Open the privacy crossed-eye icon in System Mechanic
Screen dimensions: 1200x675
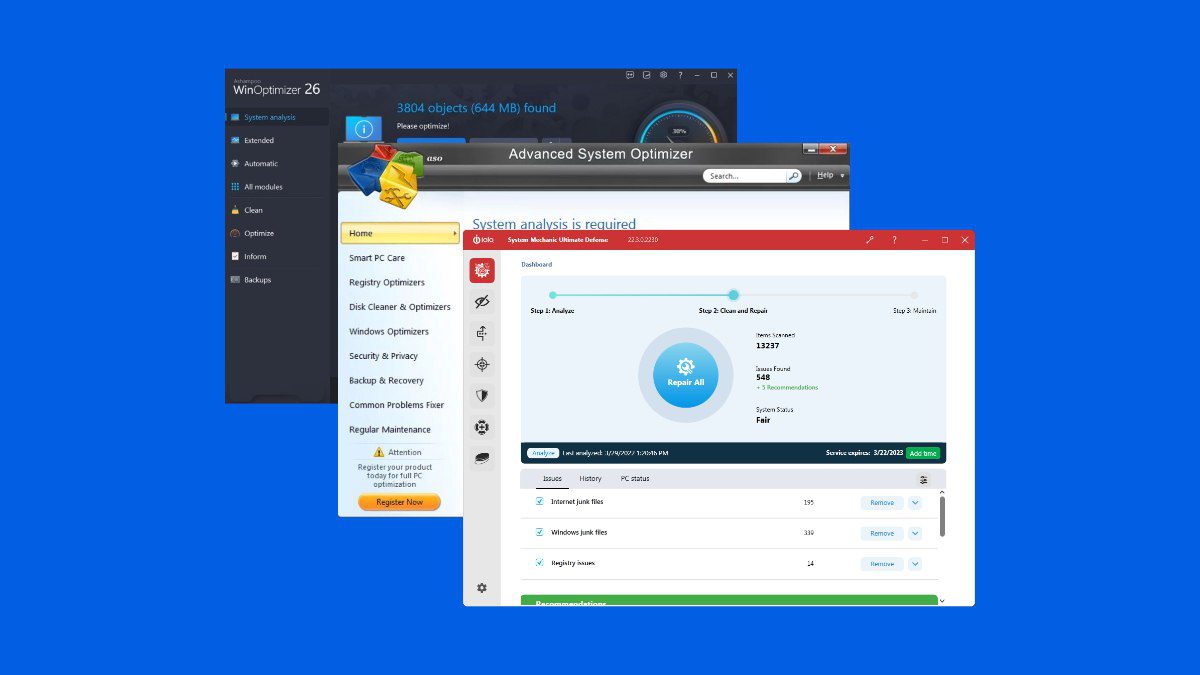482,301
